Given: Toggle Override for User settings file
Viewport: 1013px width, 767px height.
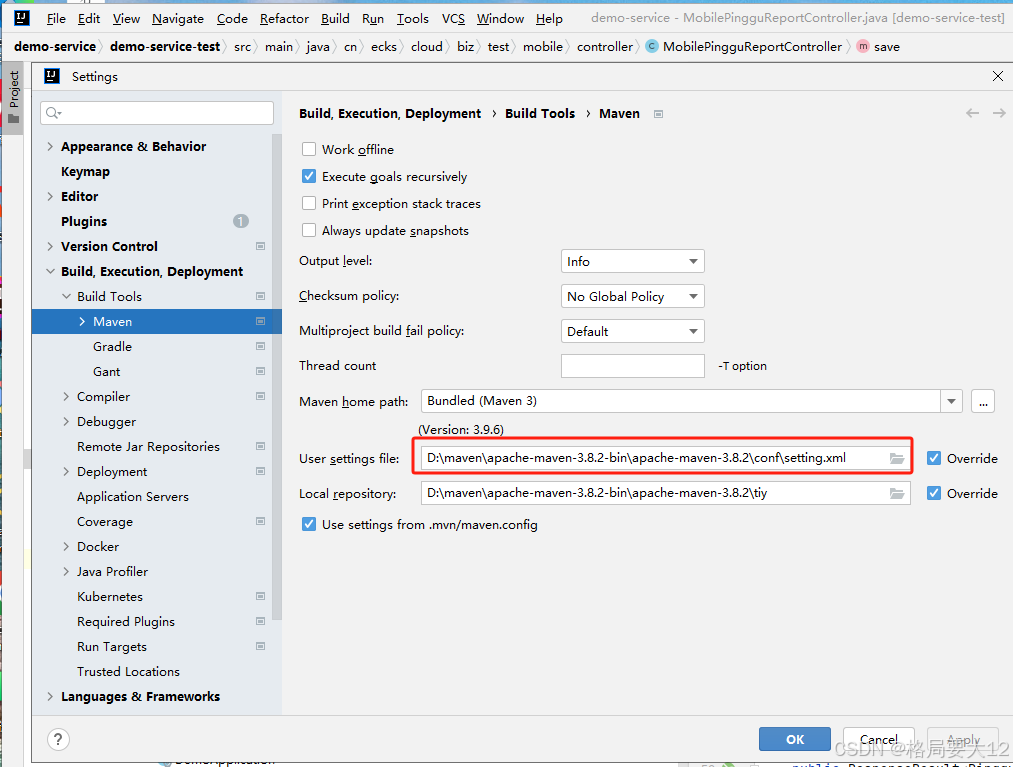Looking at the screenshot, I should (934, 458).
